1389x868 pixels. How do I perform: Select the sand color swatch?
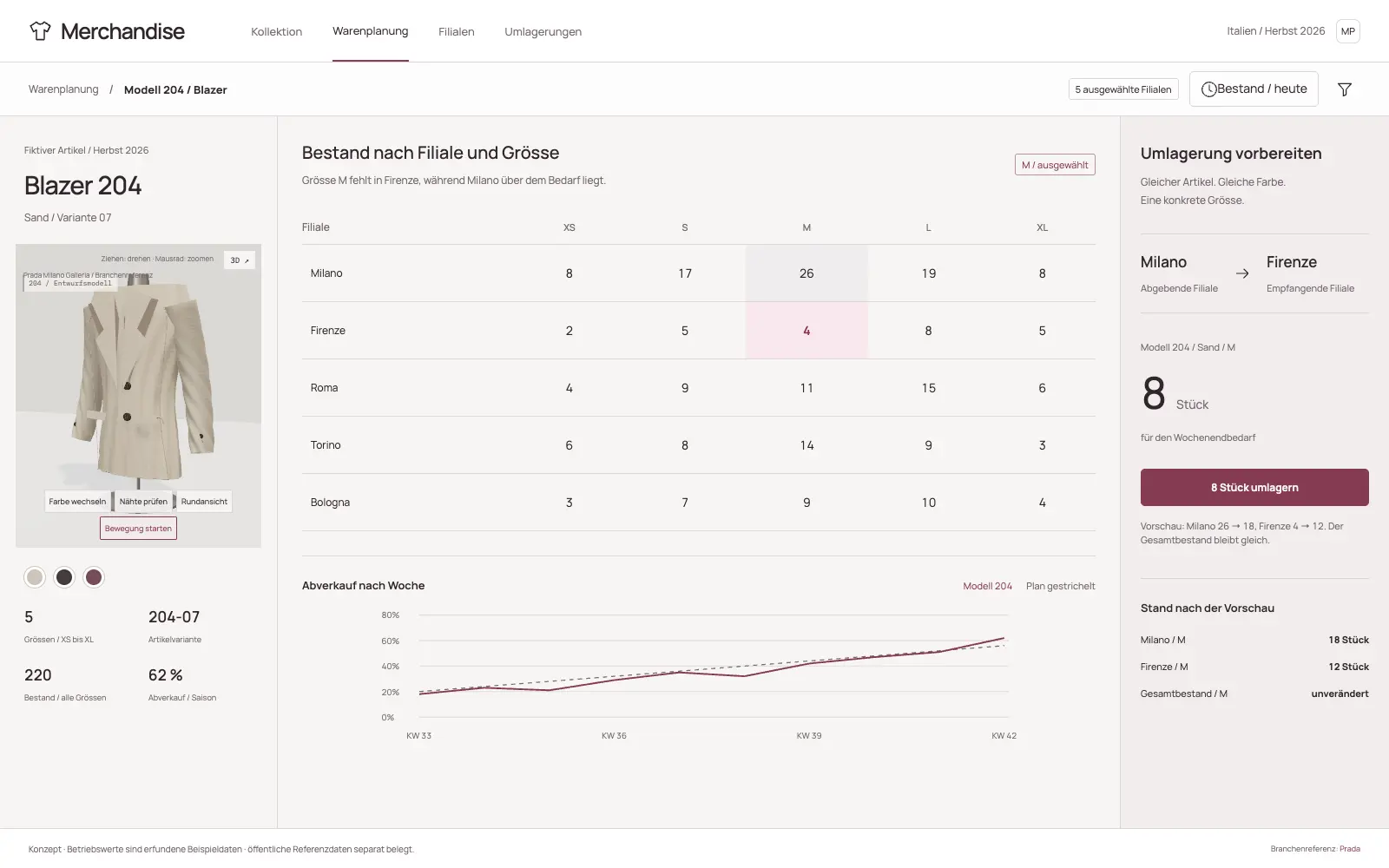click(35, 577)
